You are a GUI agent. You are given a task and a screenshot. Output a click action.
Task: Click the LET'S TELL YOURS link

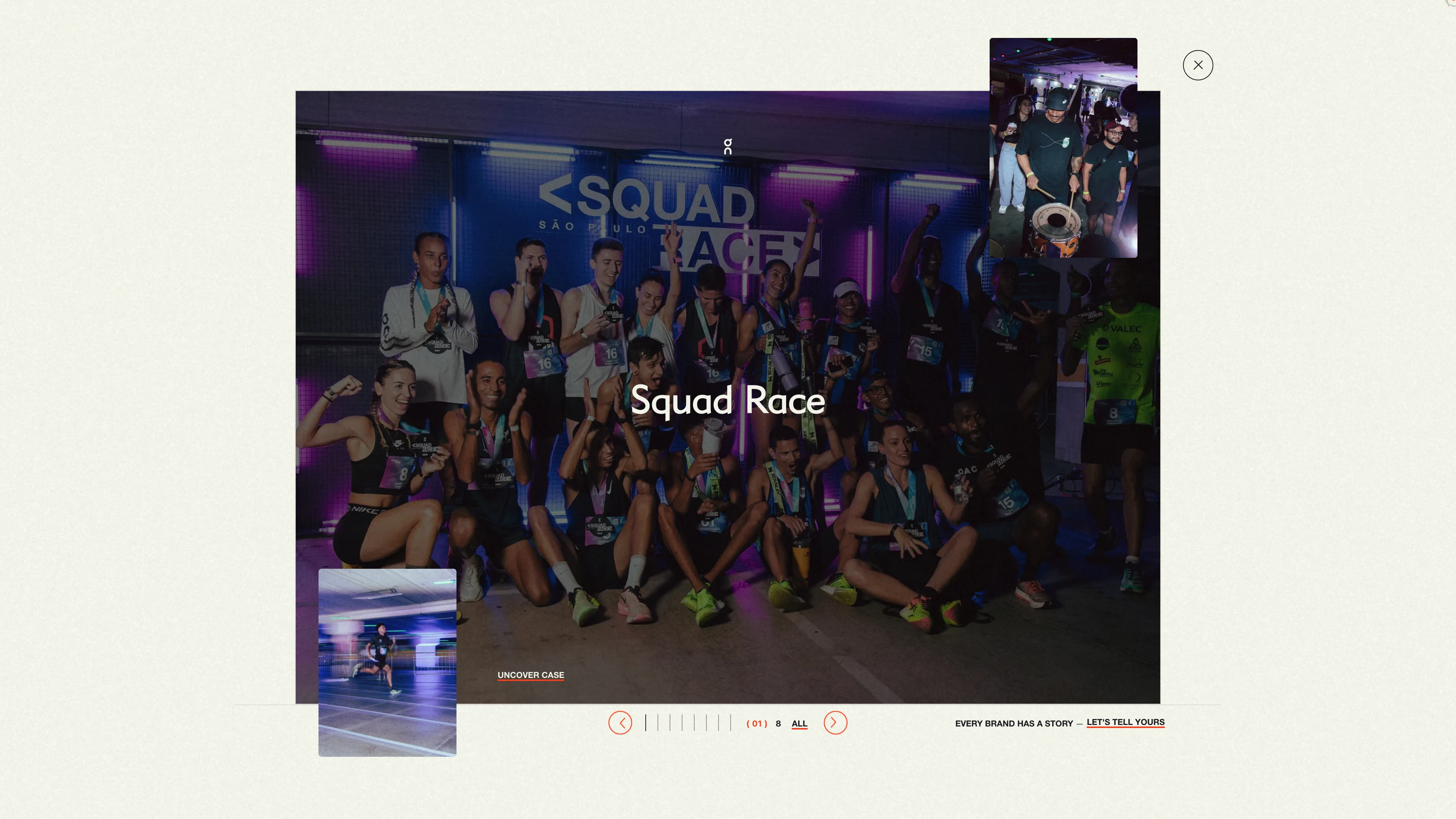coord(1125,722)
